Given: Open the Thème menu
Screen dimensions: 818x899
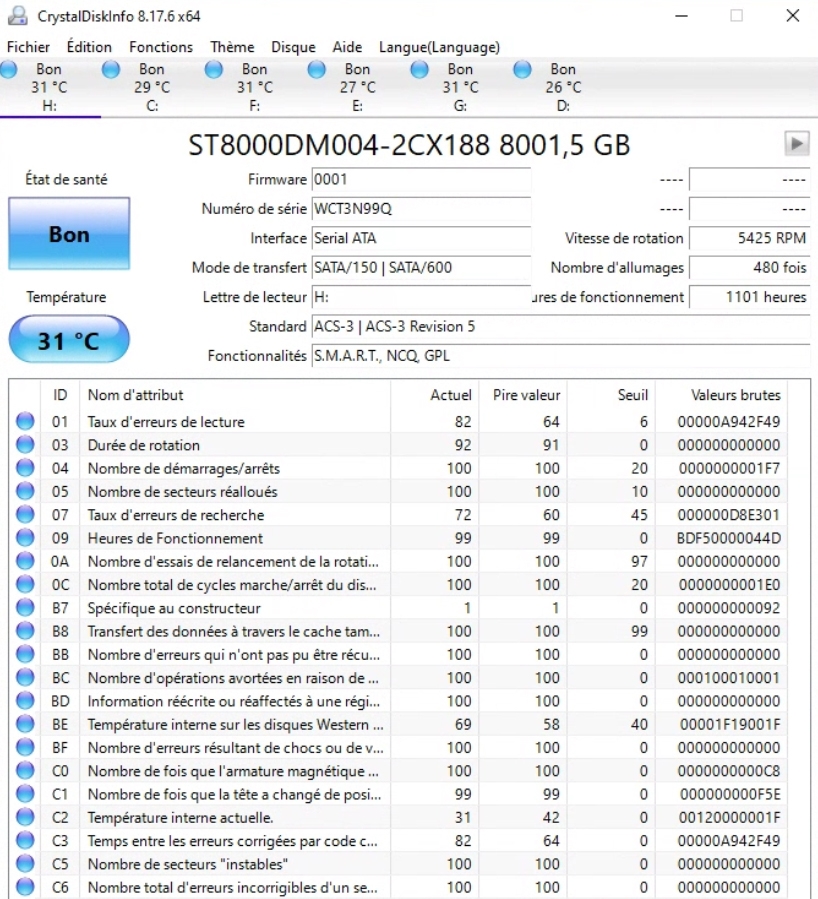Looking at the screenshot, I should pos(232,47).
